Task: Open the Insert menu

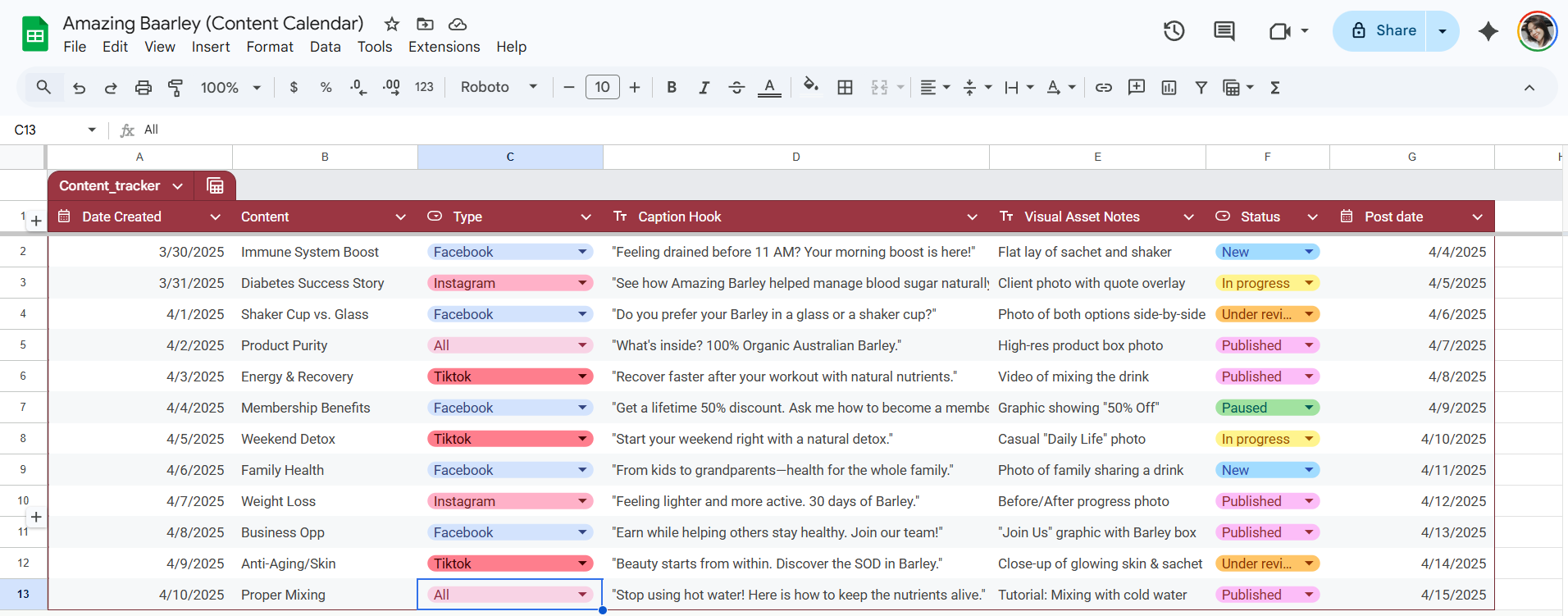Action: pyautogui.click(x=211, y=47)
